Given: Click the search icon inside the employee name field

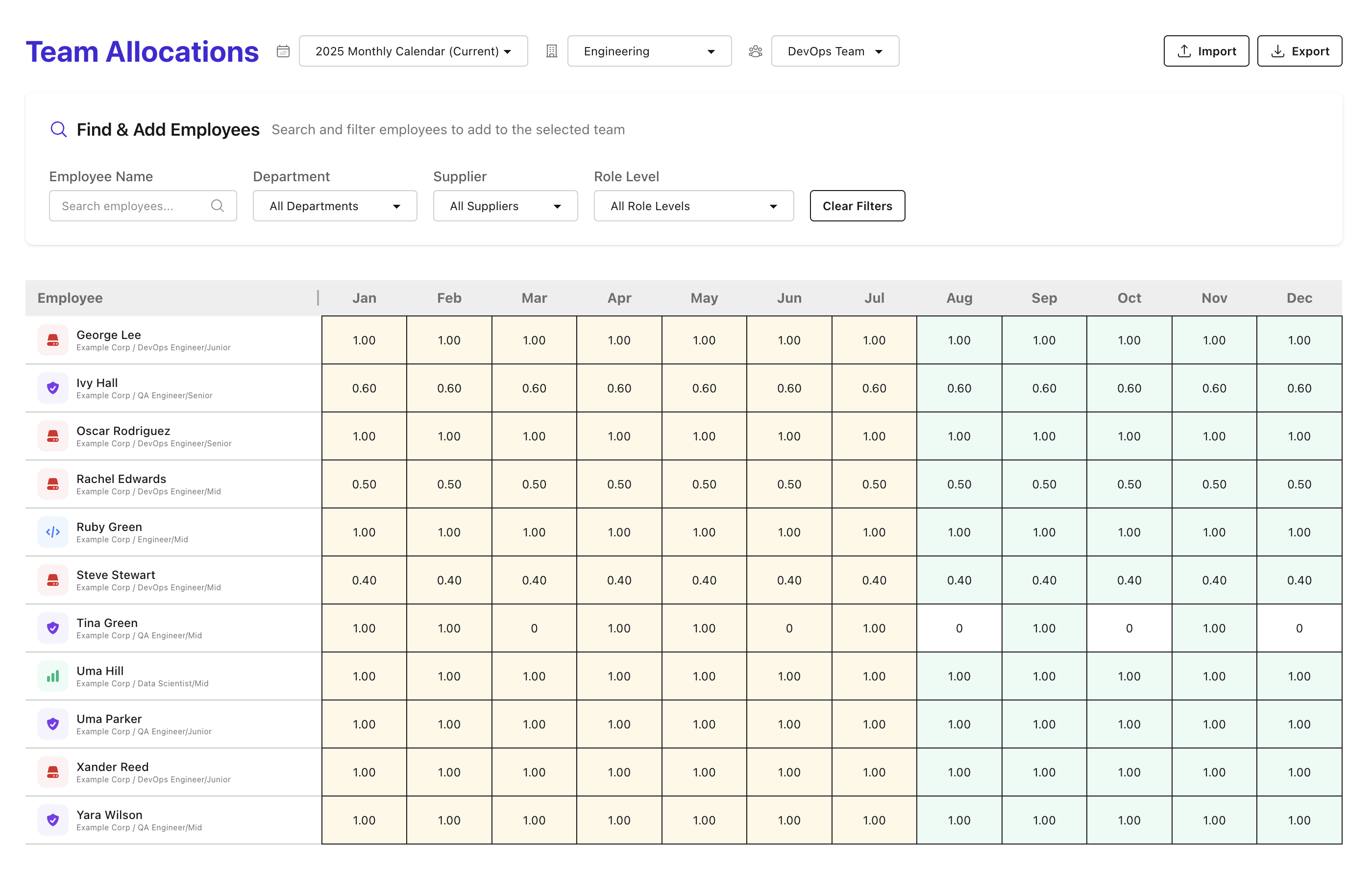Looking at the screenshot, I should click(x=218, y=206).
